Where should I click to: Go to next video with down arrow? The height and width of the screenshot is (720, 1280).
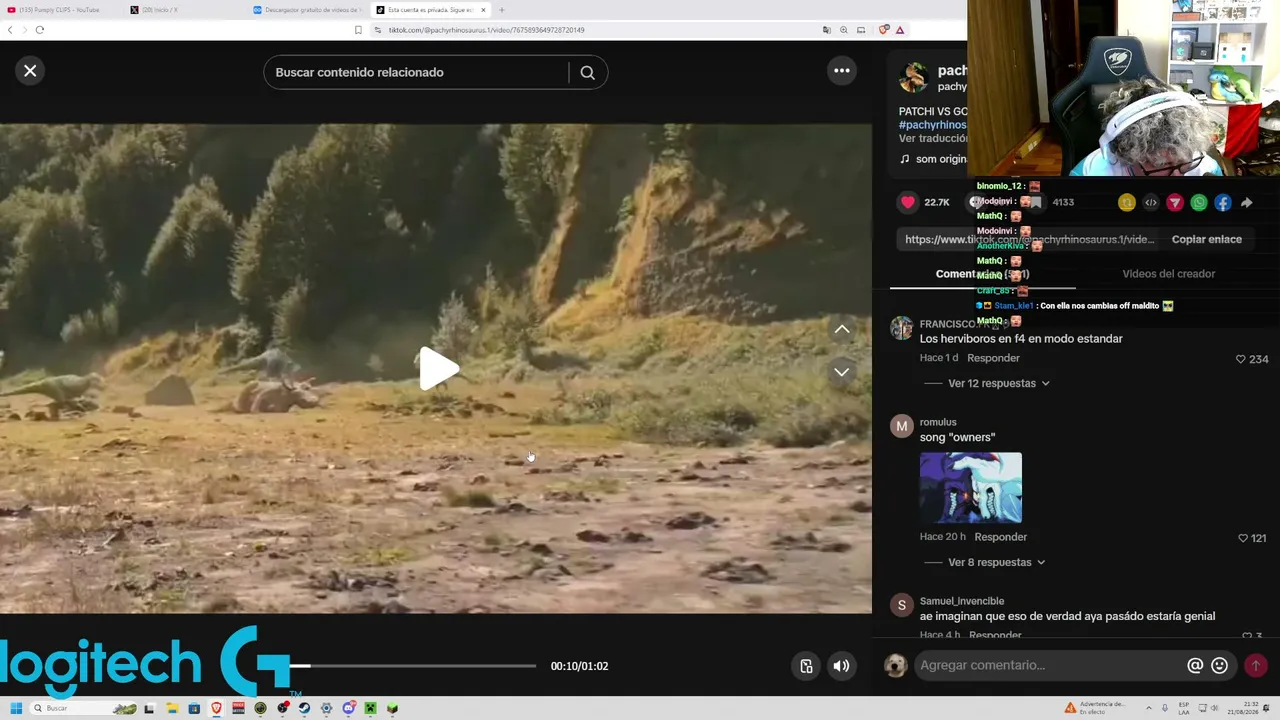coord(842,372)
